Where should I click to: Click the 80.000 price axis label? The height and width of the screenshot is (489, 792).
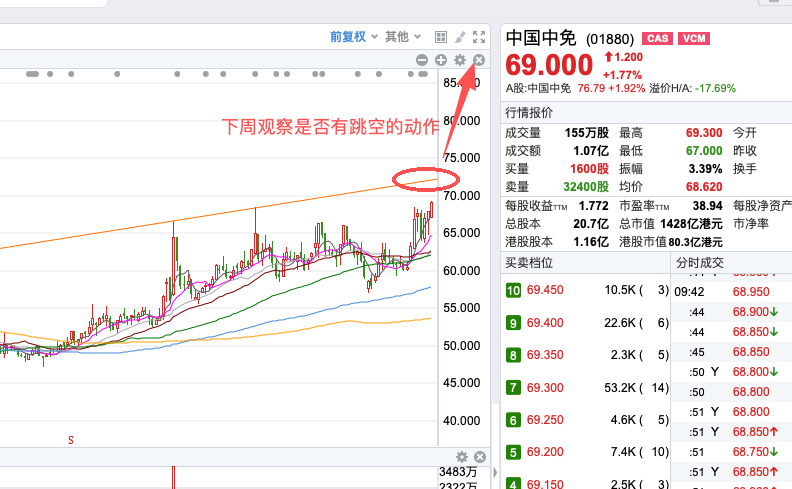(x=462, y=121)
